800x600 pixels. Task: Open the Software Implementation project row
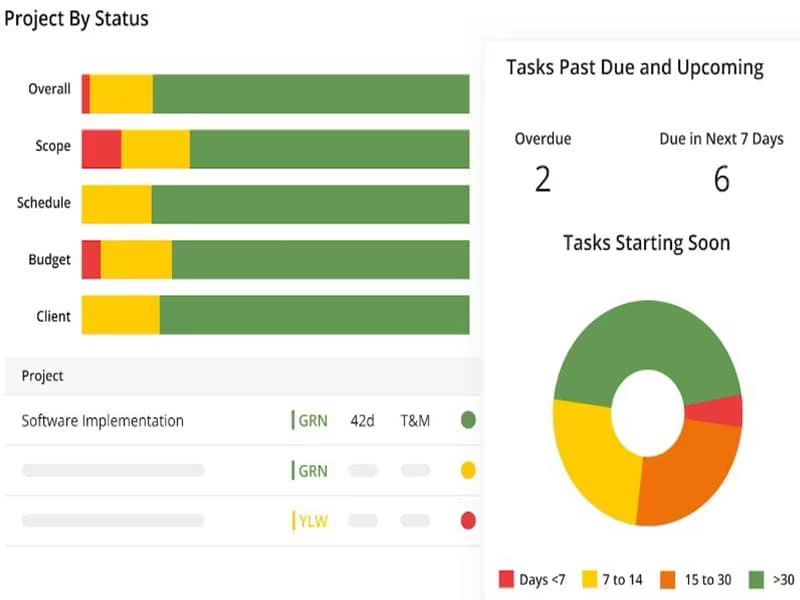click(x=243, y=420)
